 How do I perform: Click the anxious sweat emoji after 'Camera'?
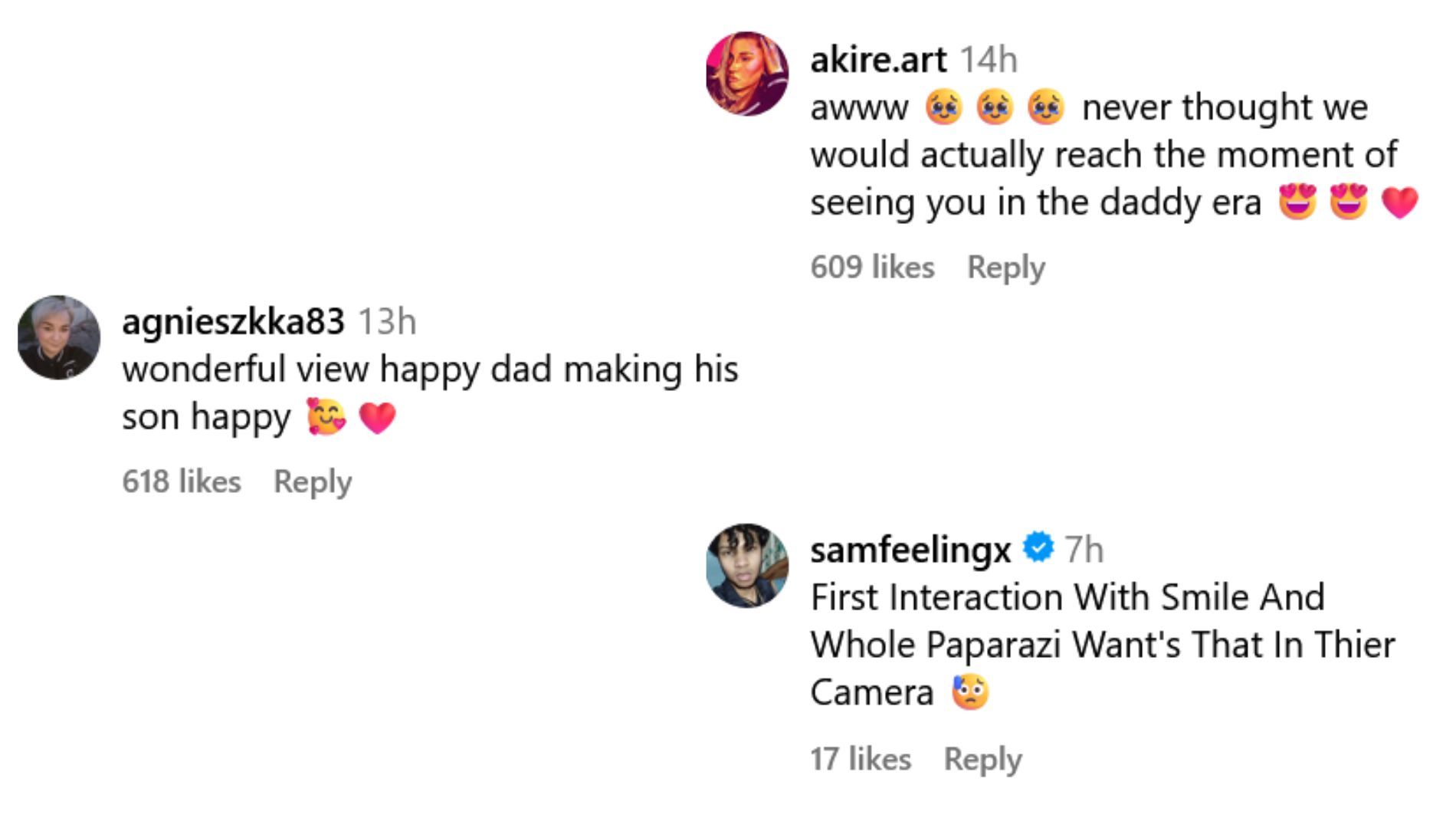[x=969, y=692]
